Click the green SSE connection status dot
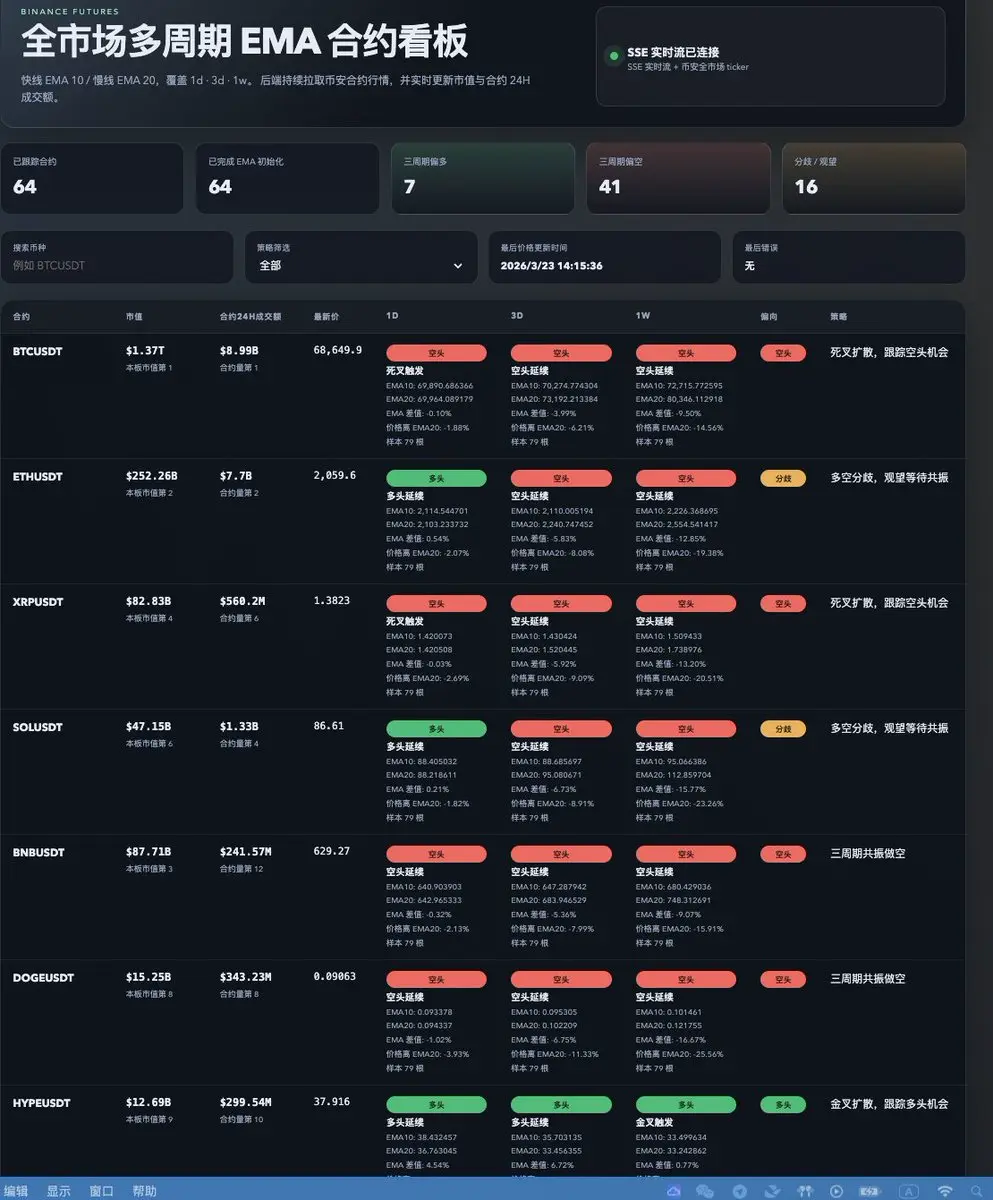Viewport: 993px width, 1200px height. [613, 56]
